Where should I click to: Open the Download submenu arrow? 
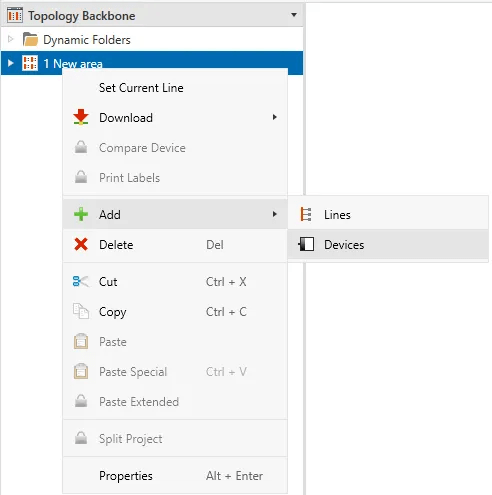(x=274, y=117)
